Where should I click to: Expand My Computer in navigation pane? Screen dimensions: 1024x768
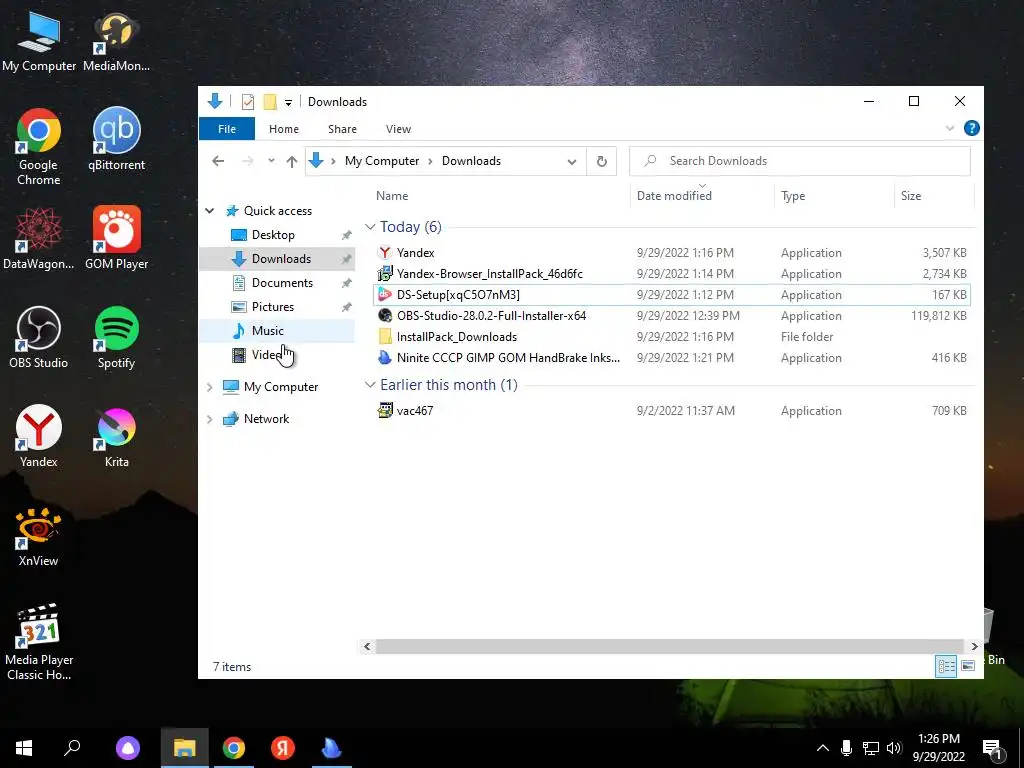pyautogui.click(x=210, y=387)
